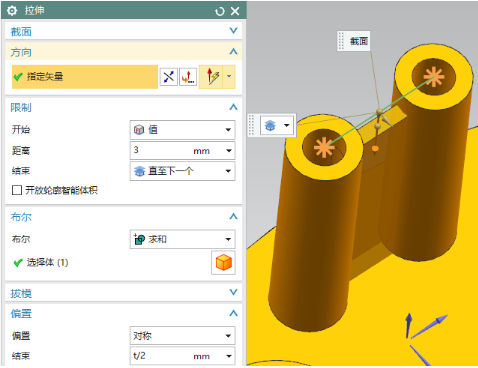Click the extrude direction arrow handle
The width and height of the screenshot is (478, 368).
click(386, 120)
